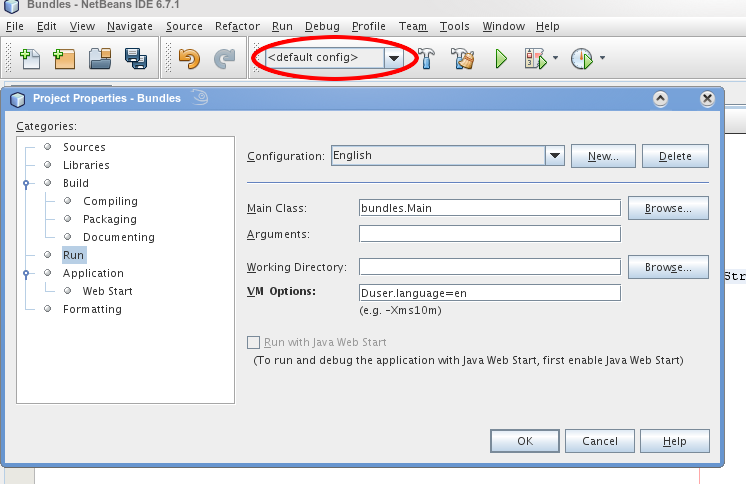This screenshot has height=484, width=746.
Task: Select the Web Start category
Action: (108, 291)
